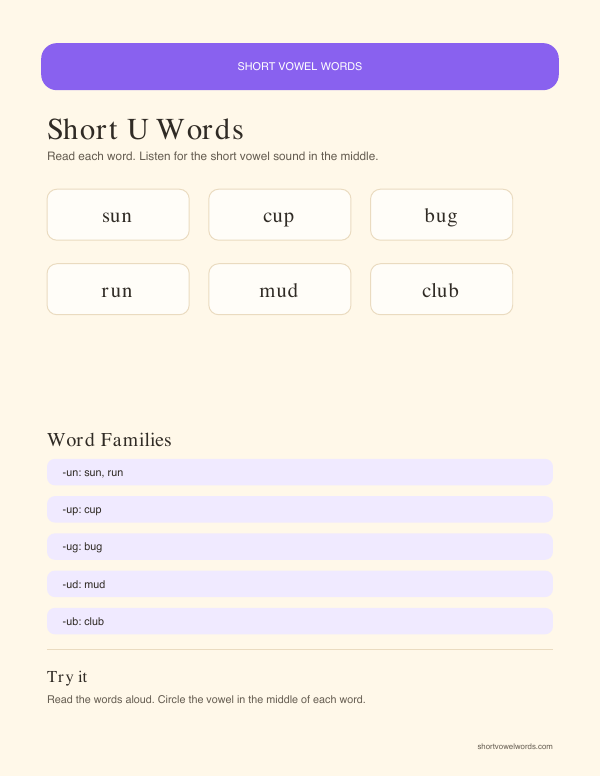
Task: Select the 'cup' word card
Action: (x=279, y=215)
